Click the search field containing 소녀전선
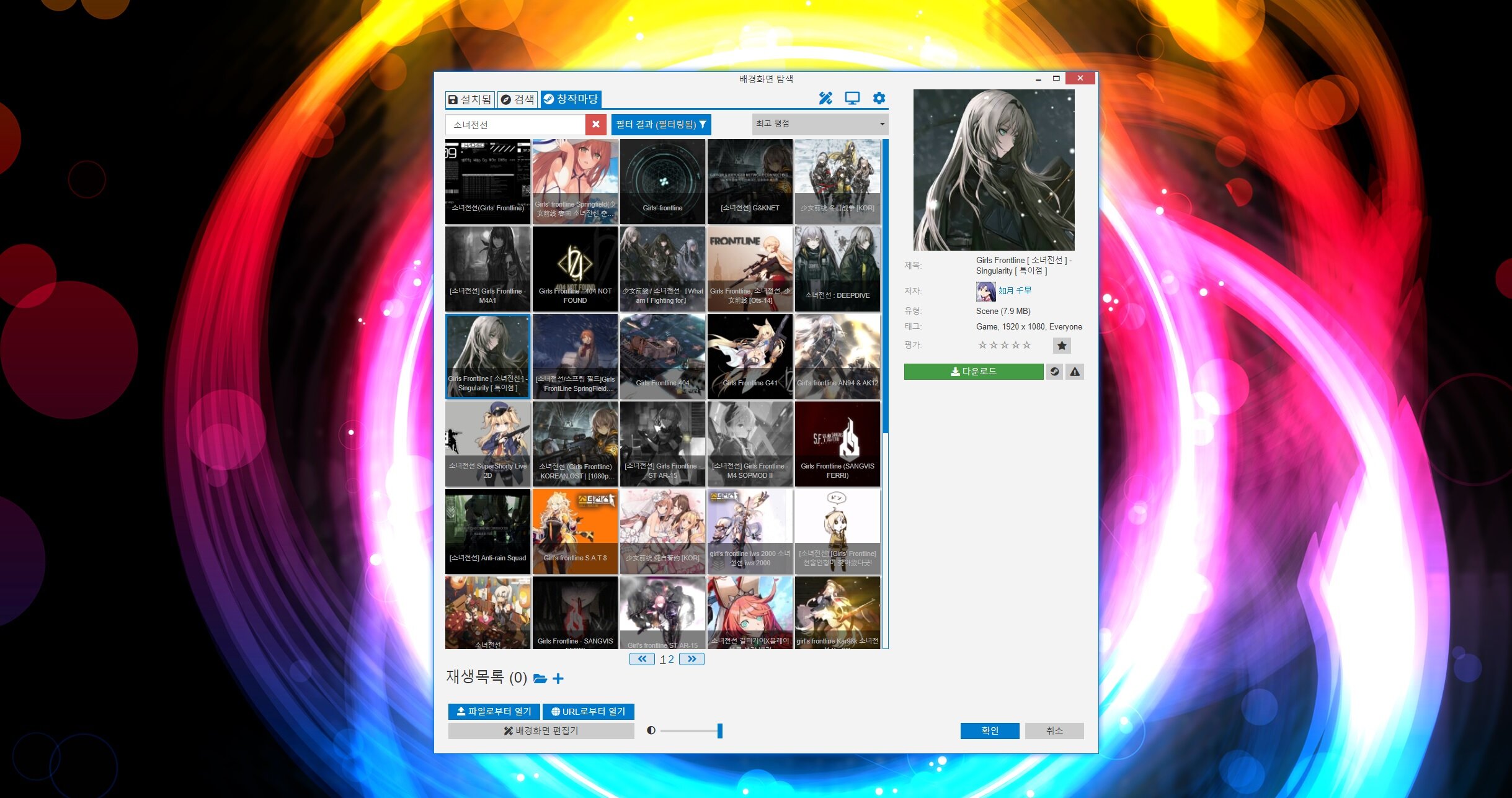The width and height of the screenshot is (1512, 798). [515, 125]
